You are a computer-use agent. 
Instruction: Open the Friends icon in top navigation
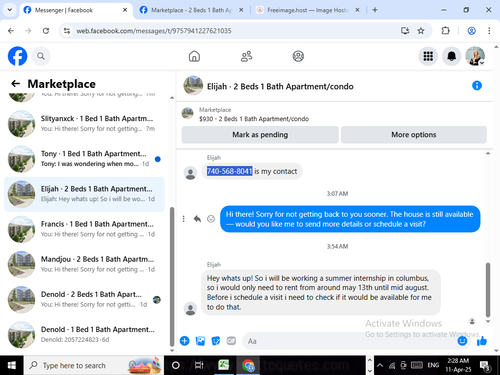click(246, 56)
